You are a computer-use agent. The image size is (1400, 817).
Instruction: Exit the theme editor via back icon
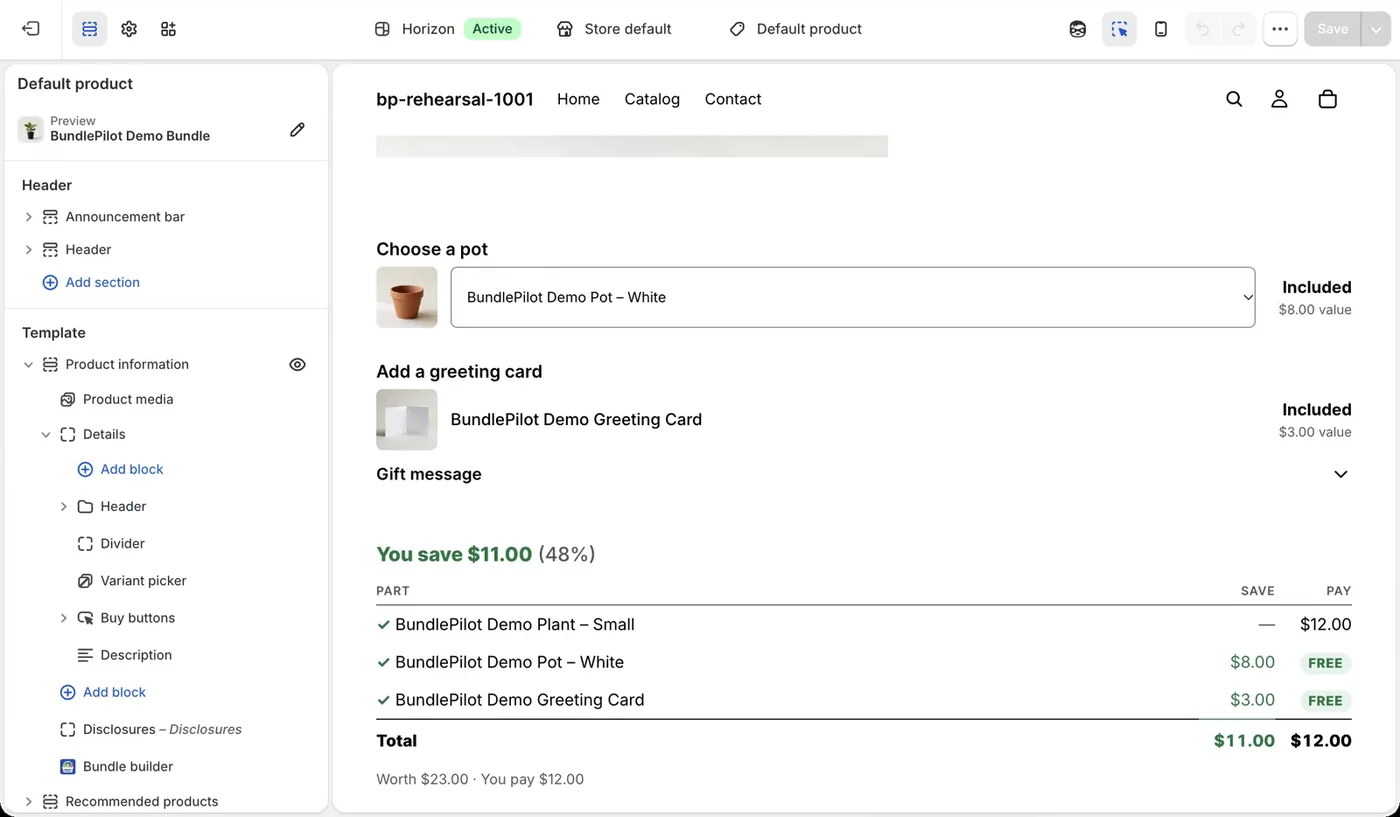[x=31, y=29]
